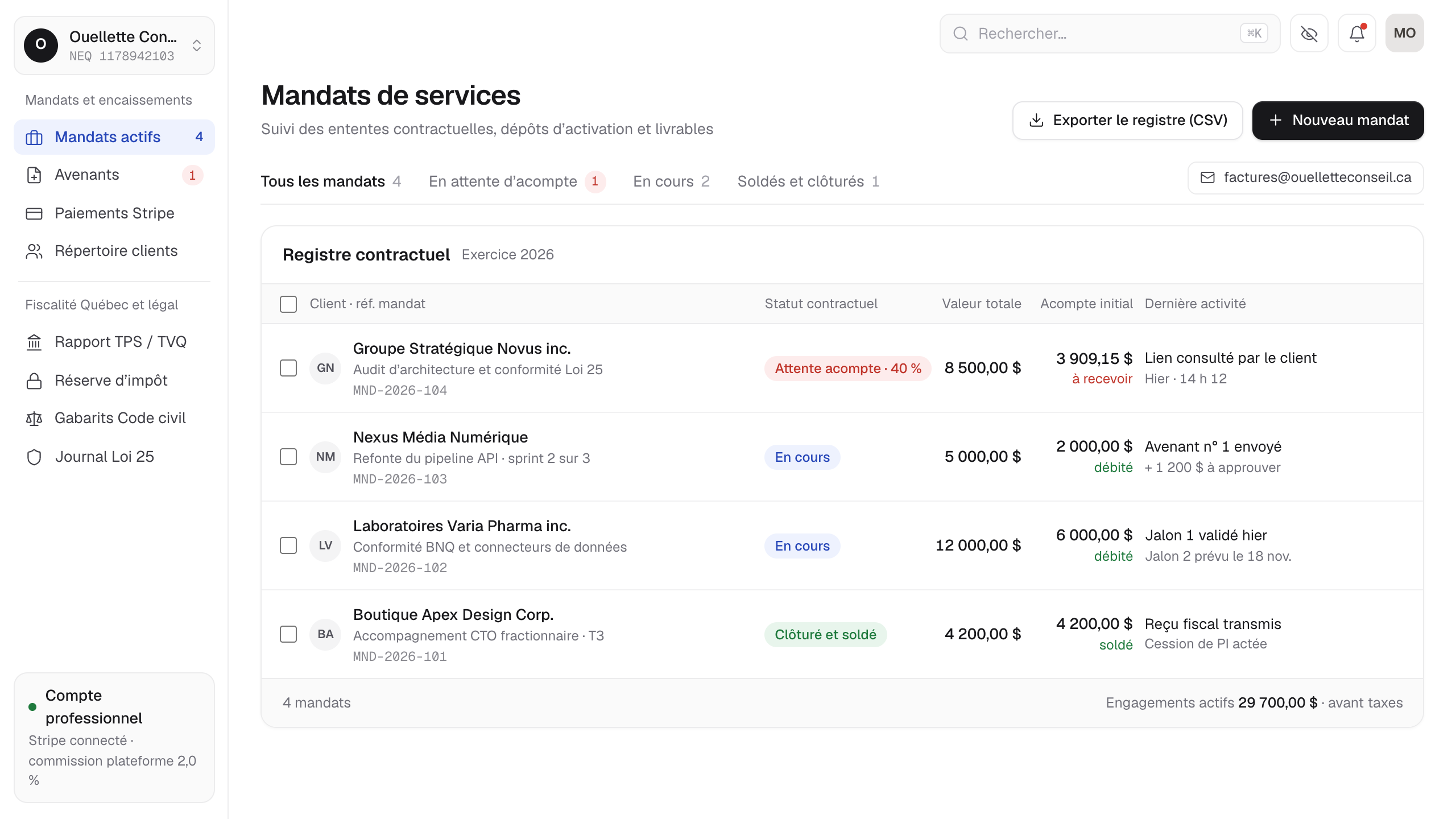Go to Gabarits Code civil
Image resolution: width=1456 pixels, height=819 pixels.
pos(114,419)
